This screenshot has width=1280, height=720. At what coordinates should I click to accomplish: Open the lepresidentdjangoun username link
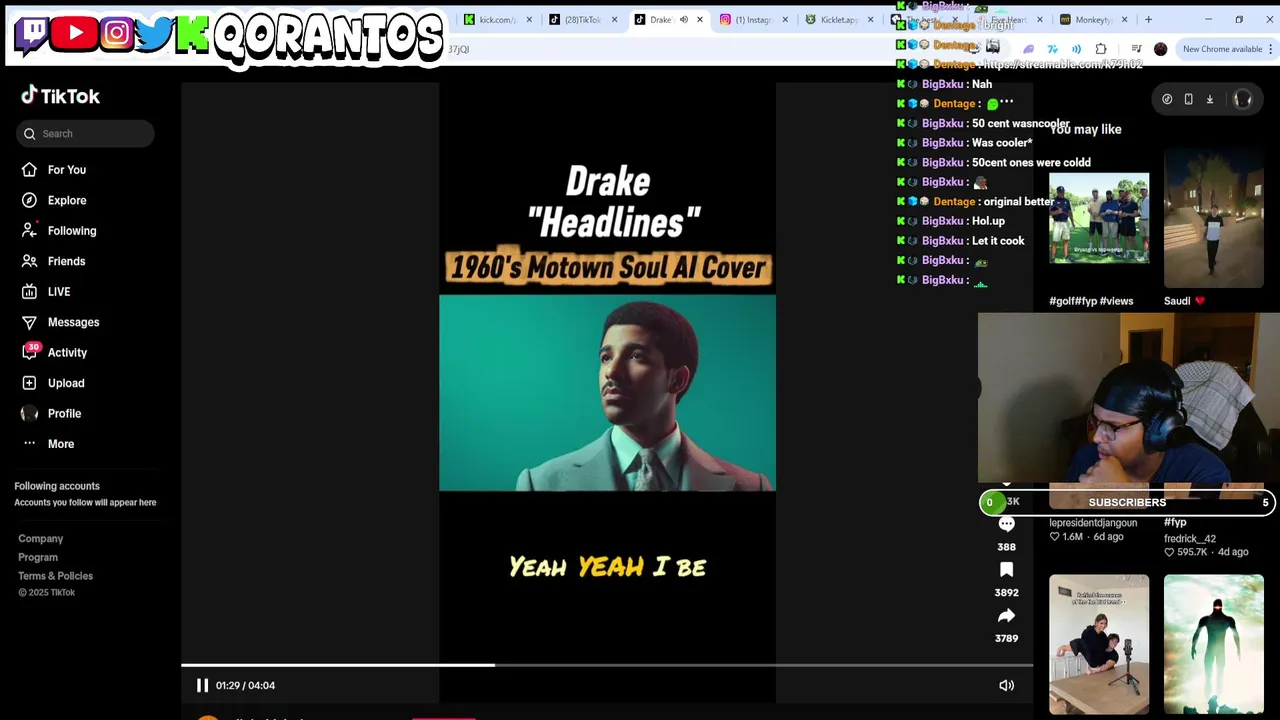[1093, 523]
